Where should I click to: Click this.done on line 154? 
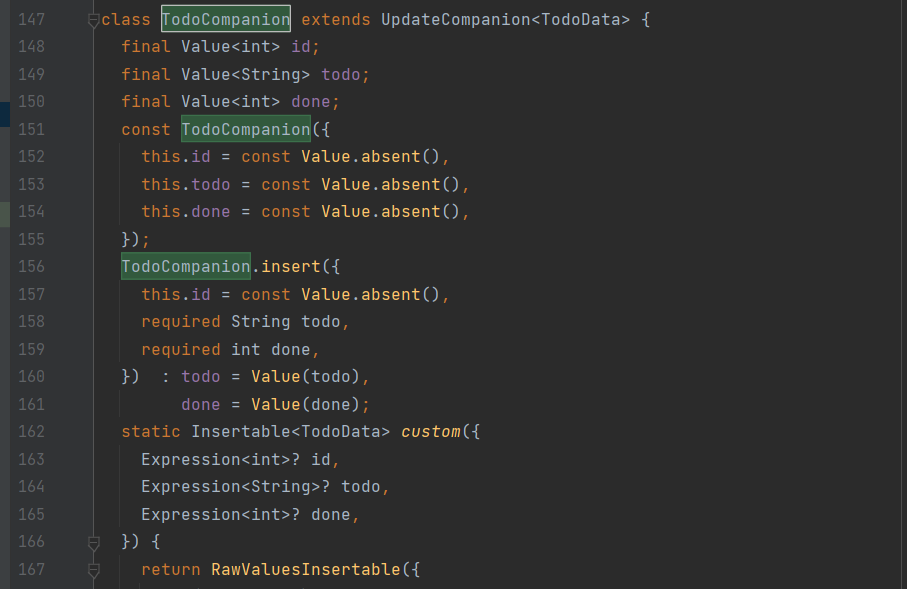[x=186, y=211]
